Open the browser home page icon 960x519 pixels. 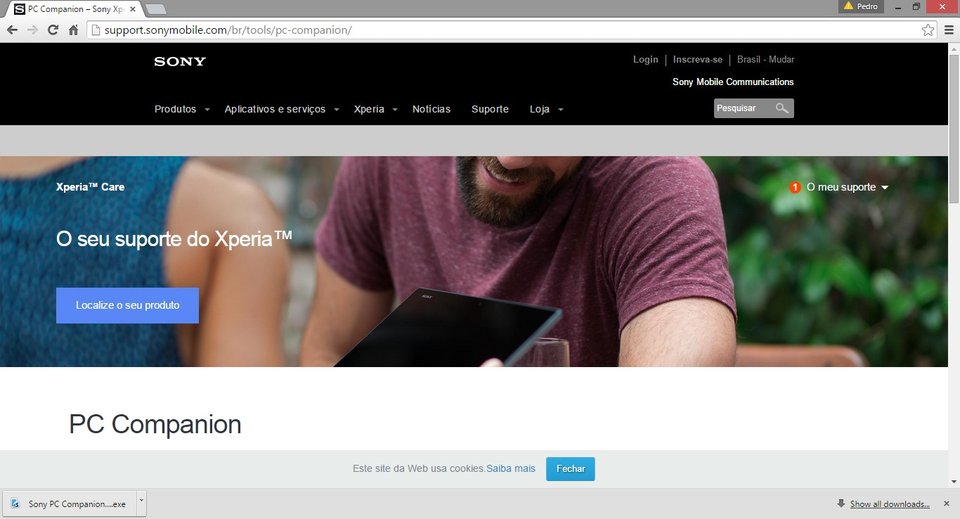click(x=73, y=30)
